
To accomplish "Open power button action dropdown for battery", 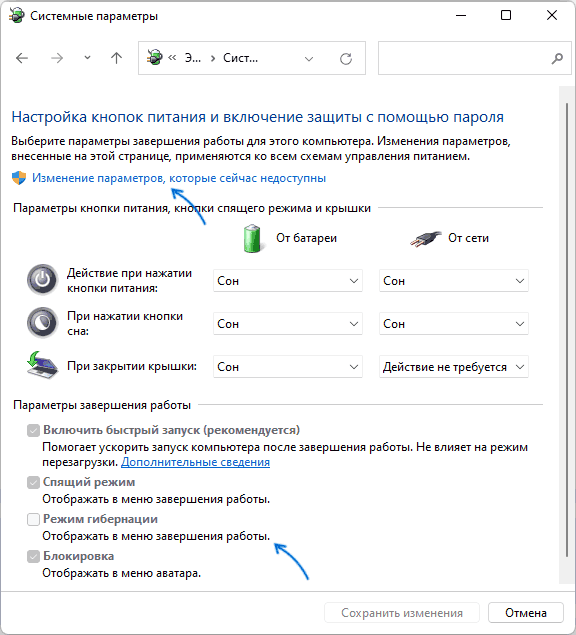I will (288, 281).
